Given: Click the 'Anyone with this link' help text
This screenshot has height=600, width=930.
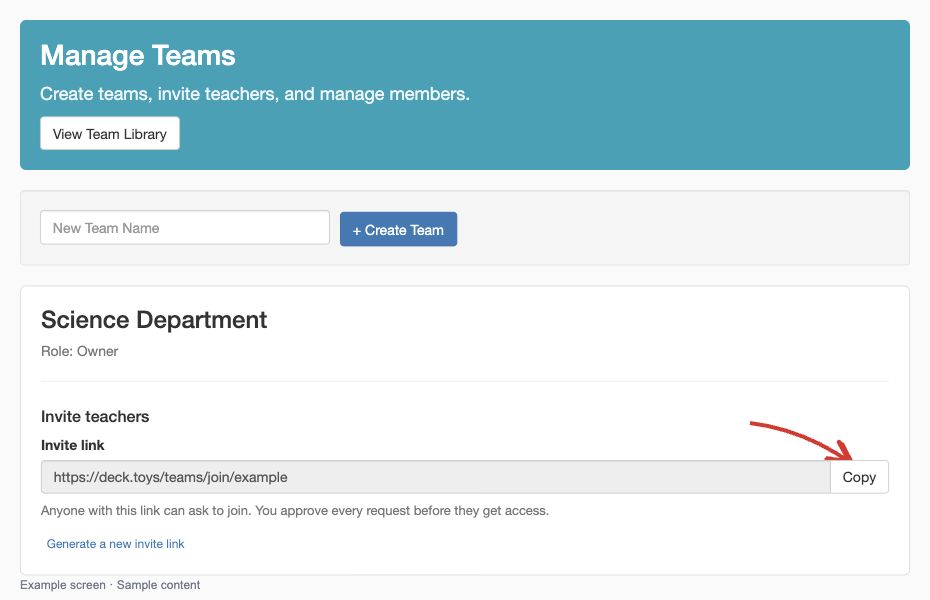Looking at the screenshot, I should tap(295, 510).
